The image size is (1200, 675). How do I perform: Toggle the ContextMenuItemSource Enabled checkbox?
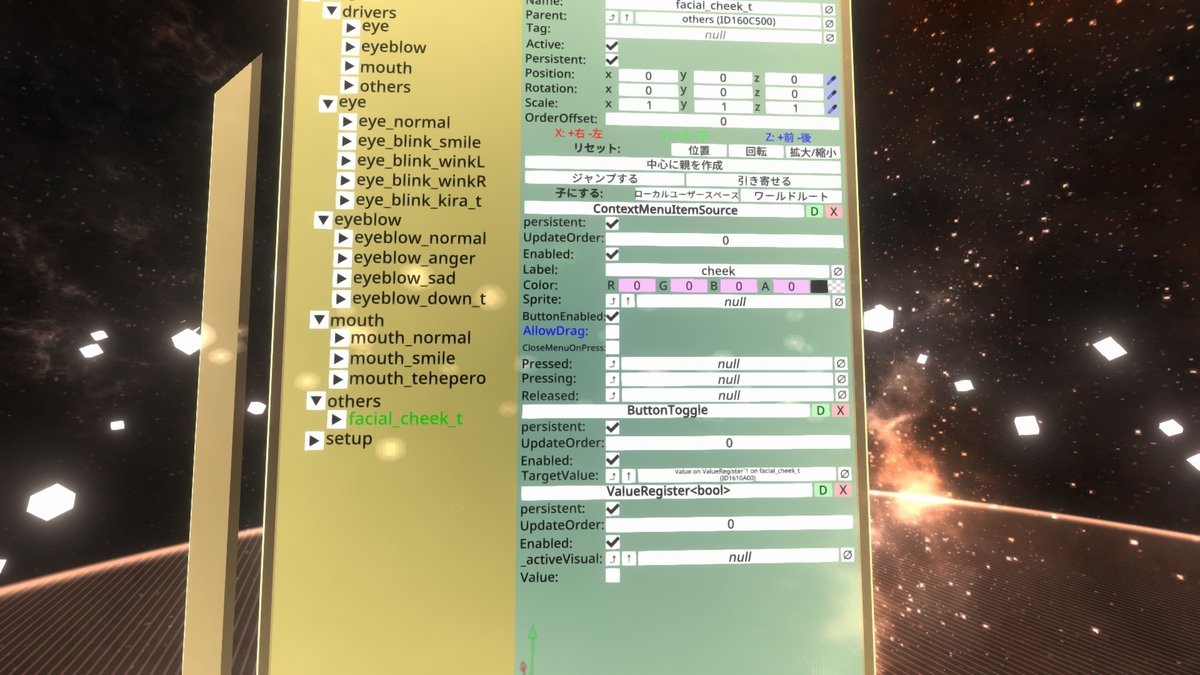tap(613, 255)
